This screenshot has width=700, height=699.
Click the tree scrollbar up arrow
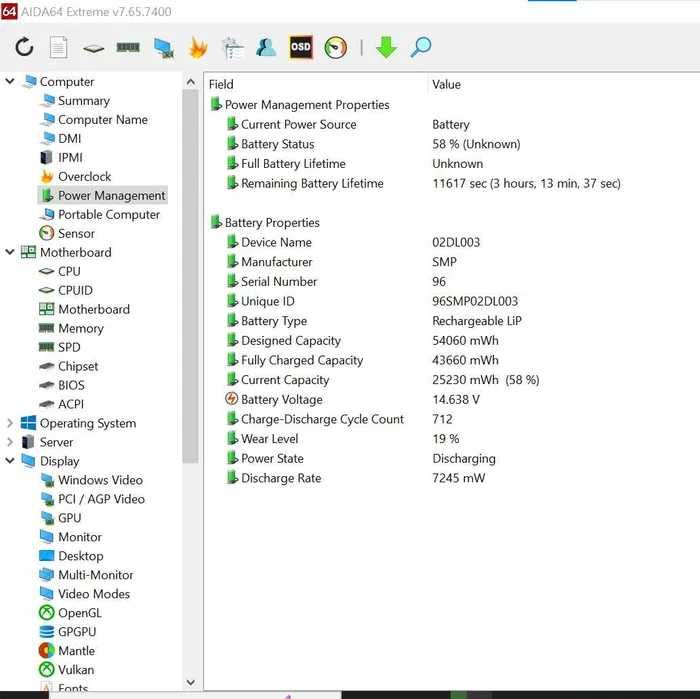click(191, 82)
